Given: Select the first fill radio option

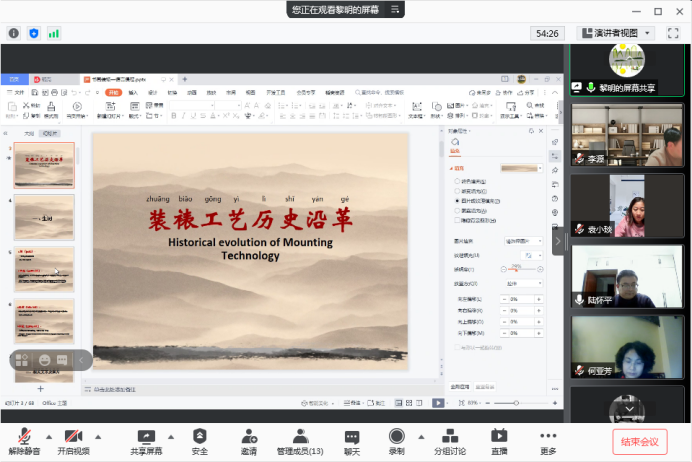Looking at the screenshot, I should click(457, 181).
